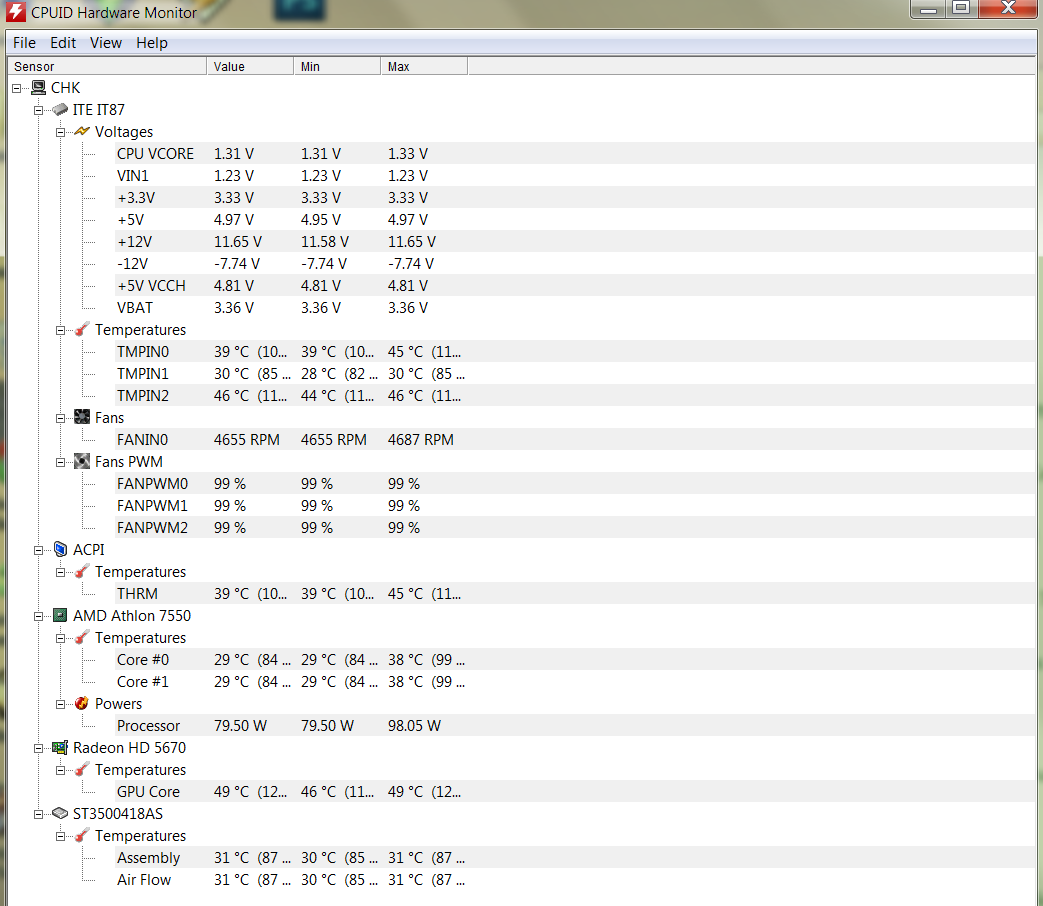Collapse the ACPI node
Viewport: 1043px width, 906px height.
point(39,550)
